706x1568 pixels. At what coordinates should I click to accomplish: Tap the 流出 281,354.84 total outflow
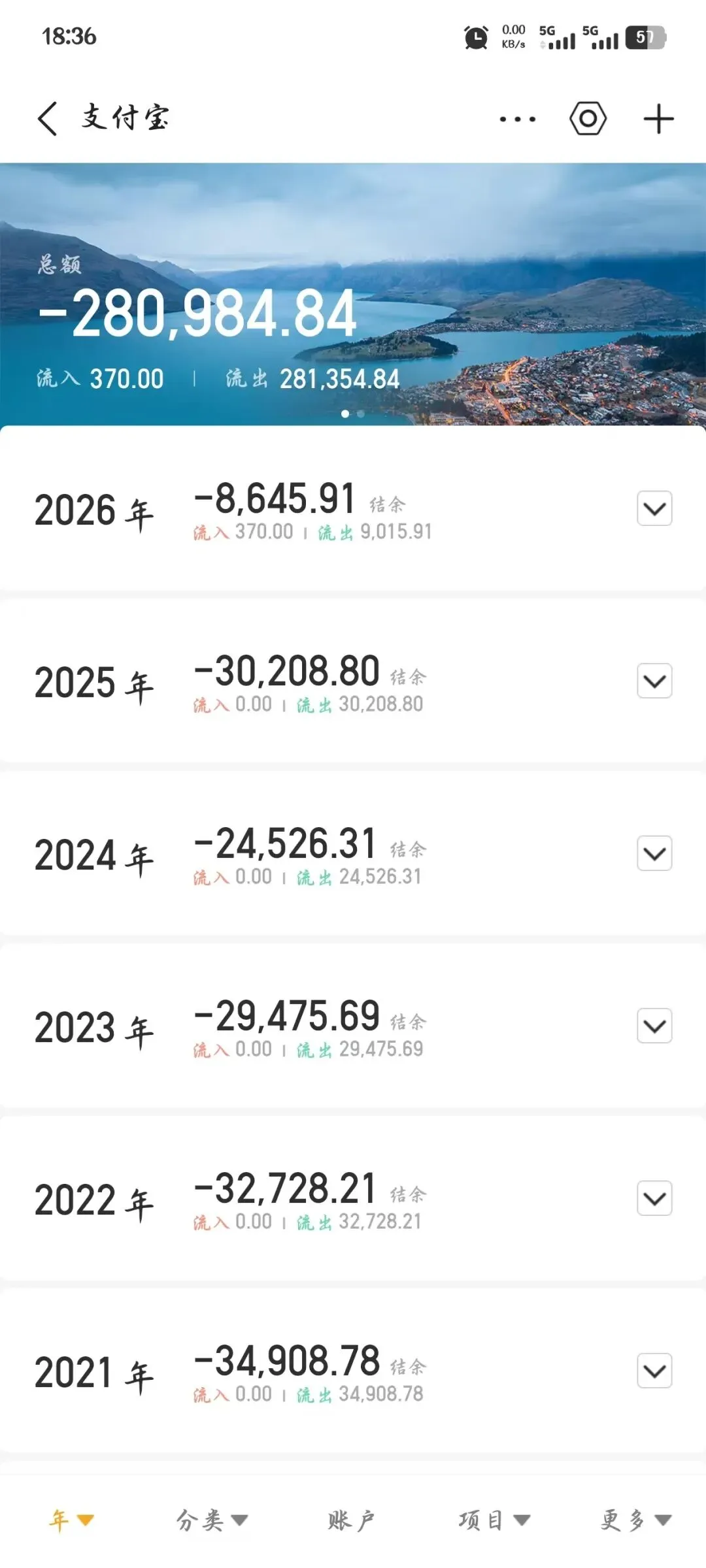coord(312,379)
